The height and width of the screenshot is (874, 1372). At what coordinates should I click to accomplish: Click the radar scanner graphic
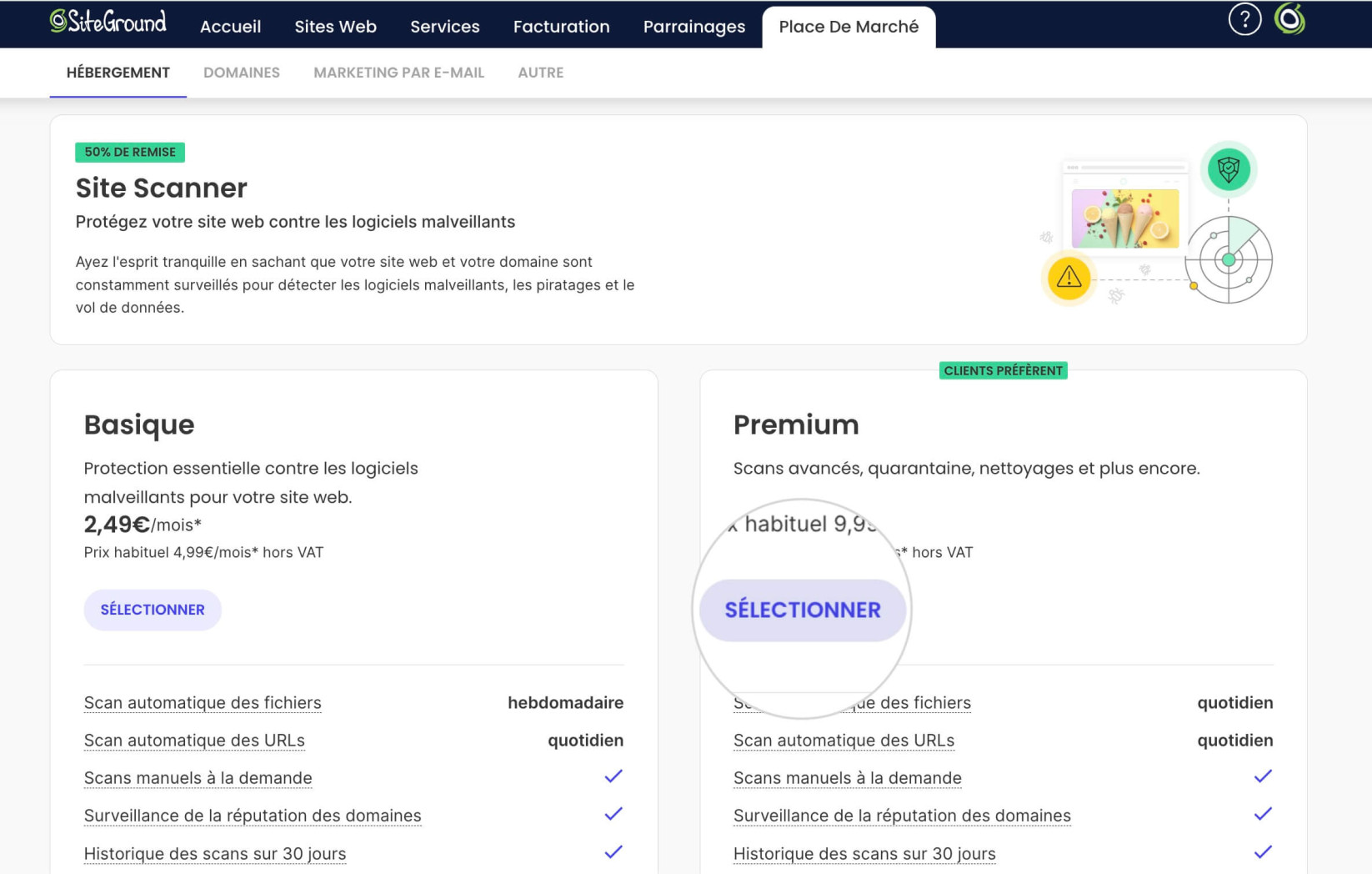point(1229,260)
